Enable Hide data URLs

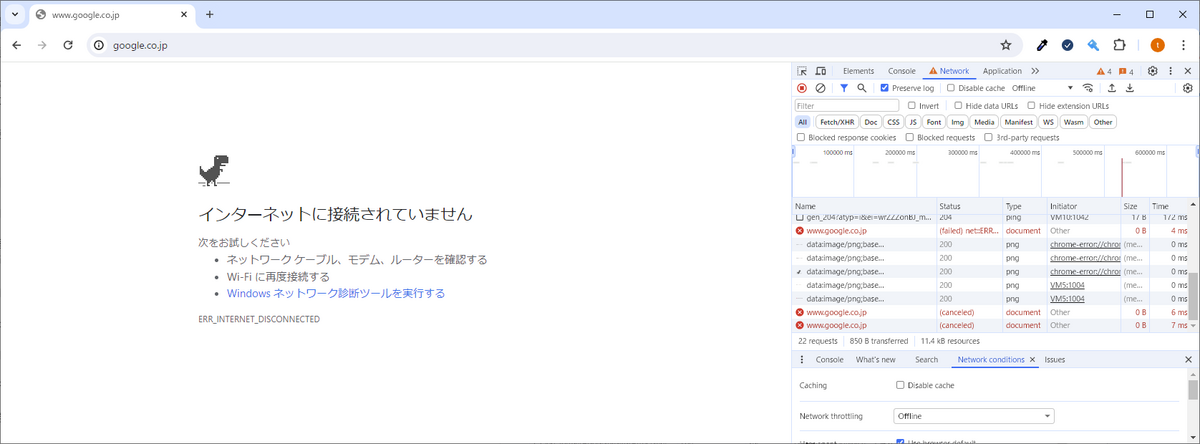(x=958, y=105)
